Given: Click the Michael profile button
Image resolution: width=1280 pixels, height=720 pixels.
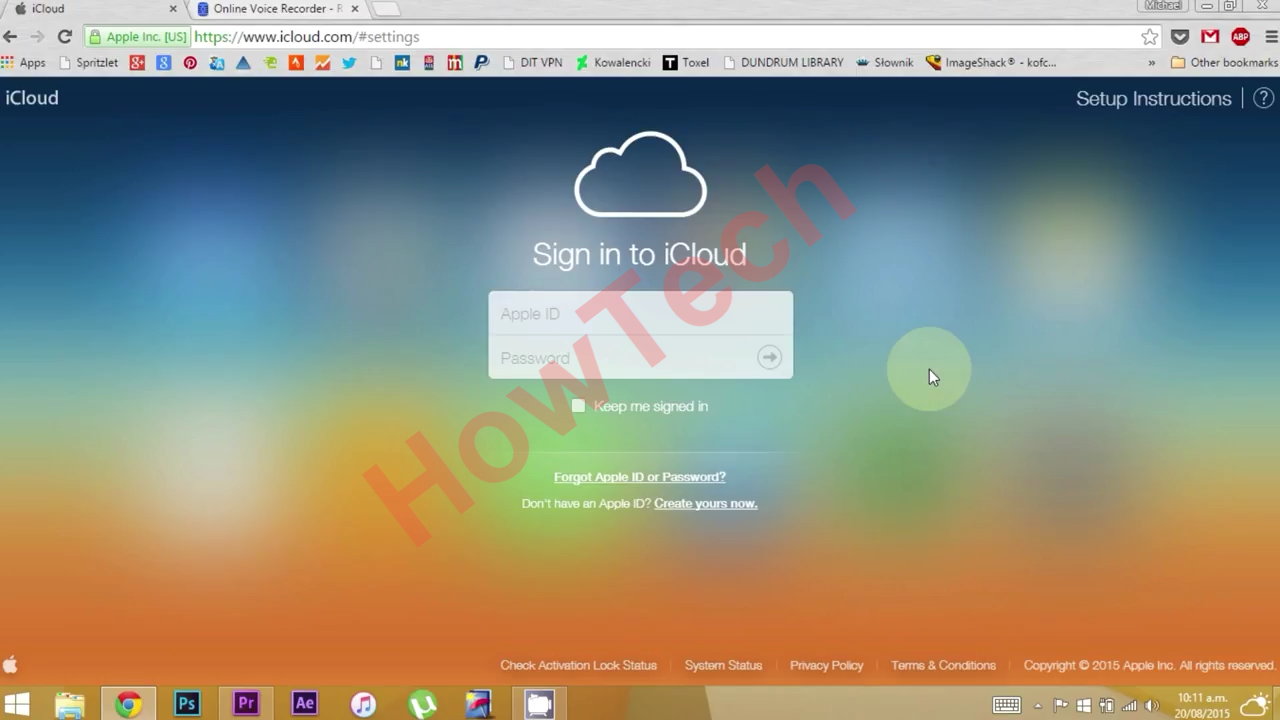Looking at the screenshot, I should [1163, 6].
